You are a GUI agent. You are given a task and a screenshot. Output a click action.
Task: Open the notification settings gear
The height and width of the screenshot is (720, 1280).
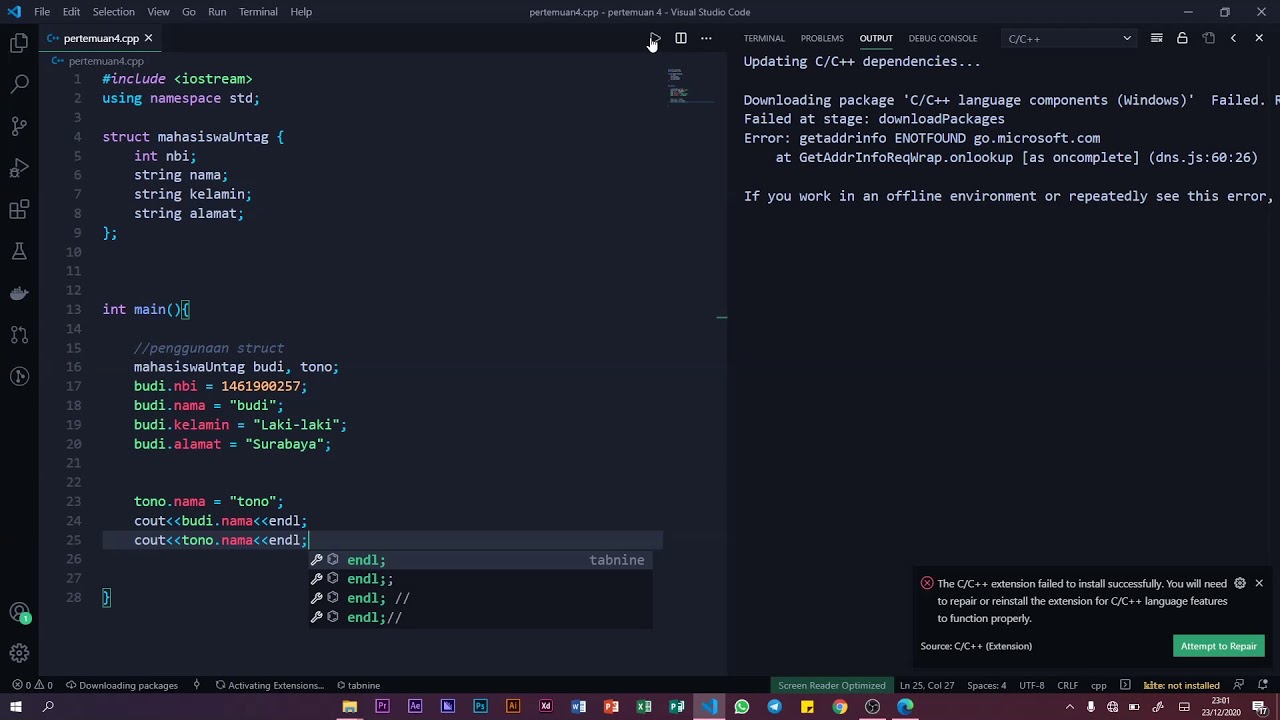pos(1240,583)
